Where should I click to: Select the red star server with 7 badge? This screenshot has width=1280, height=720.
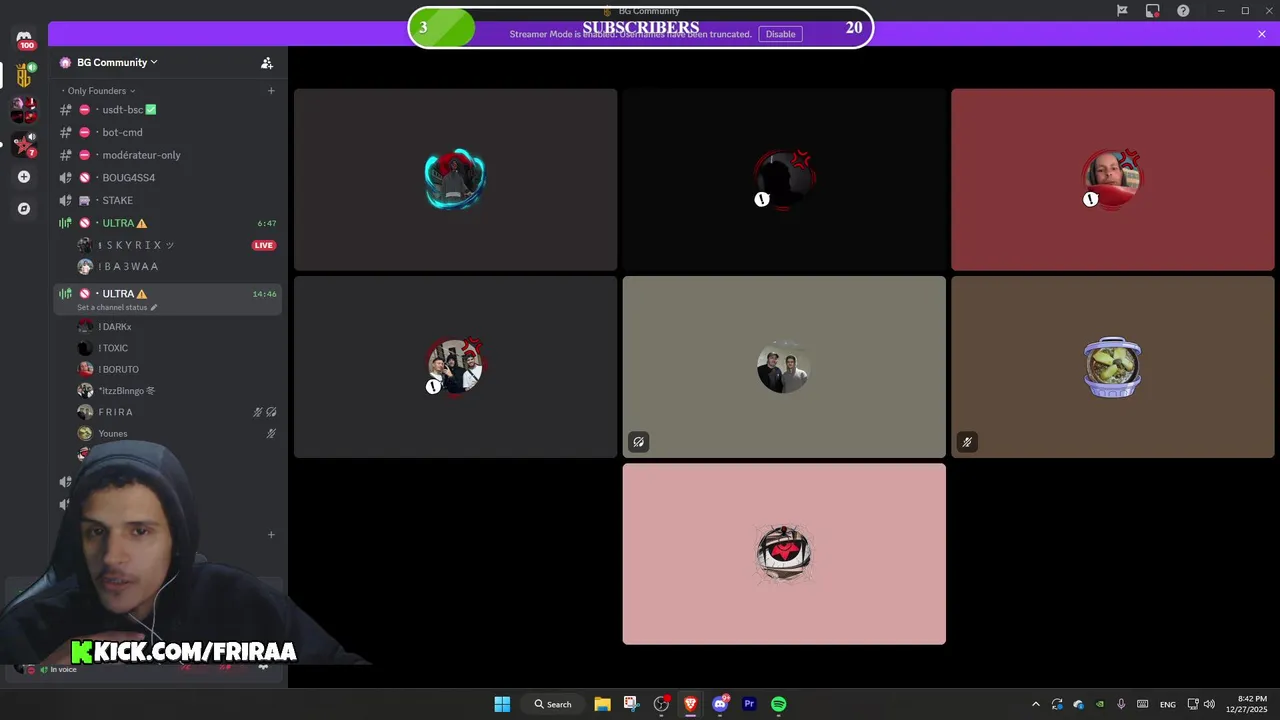[x=24, y=144]
